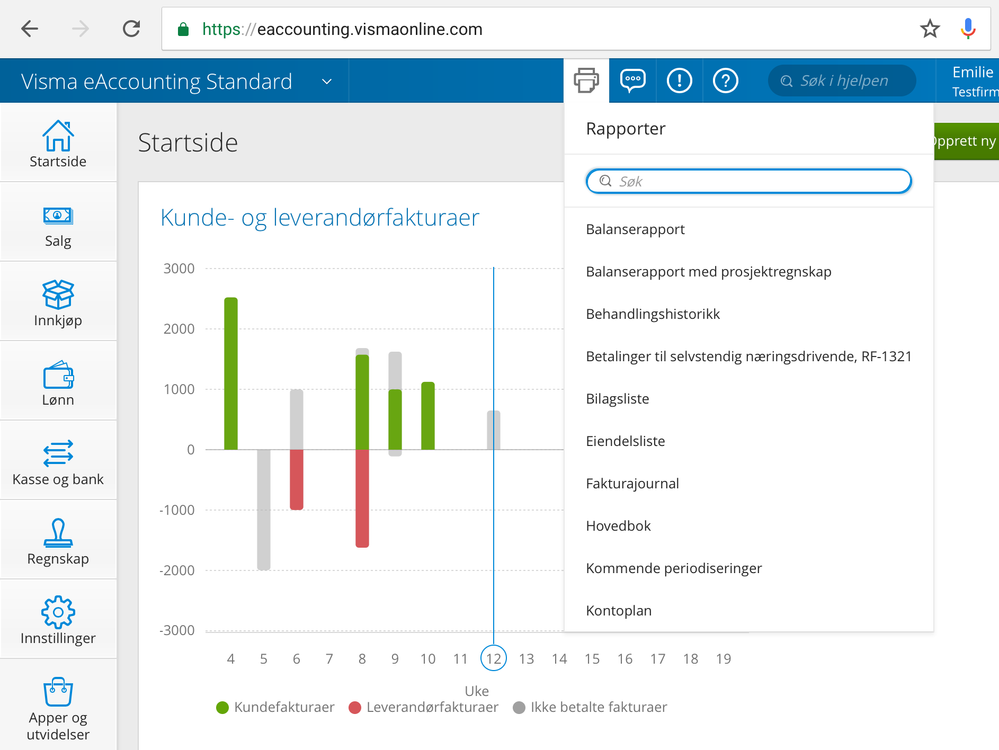Image resolution: width=999 pixels, height=750 pixels.
Task: Click week 19 on the chart axis
Action: (x=723, y=659)
